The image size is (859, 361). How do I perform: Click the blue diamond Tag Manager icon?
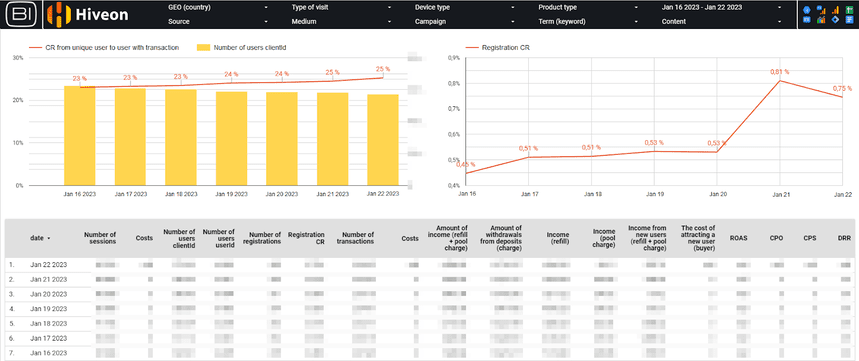coord(835,19)
